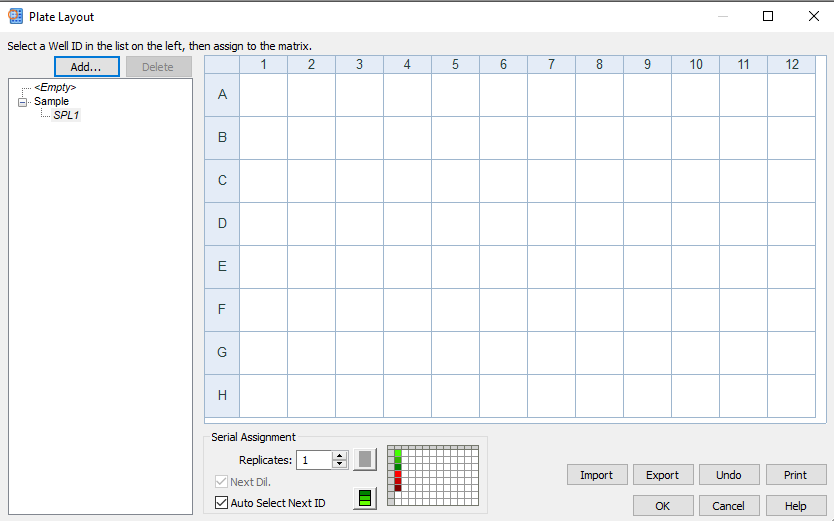
Task: Select column 9 header
Action: (647, 64)
